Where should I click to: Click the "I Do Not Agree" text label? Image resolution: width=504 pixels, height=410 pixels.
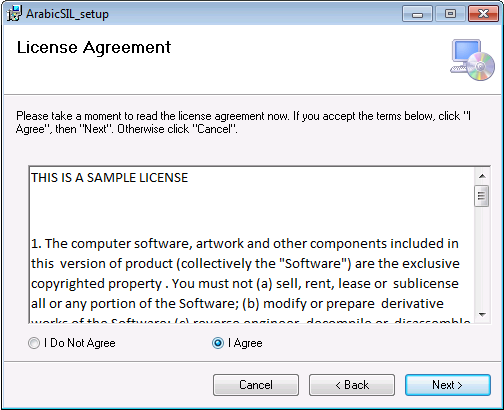(x=80, y=343)
